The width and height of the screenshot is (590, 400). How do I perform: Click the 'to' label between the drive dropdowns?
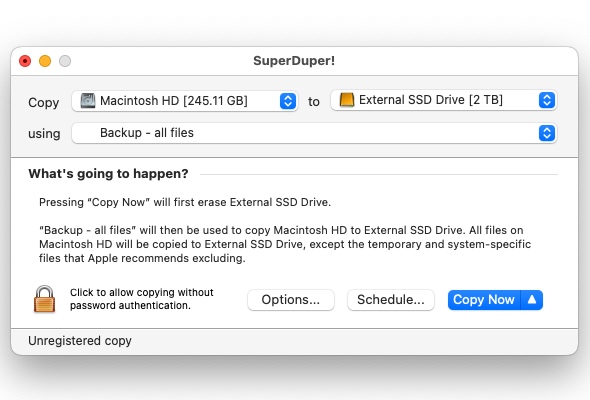tap(314, 102)
